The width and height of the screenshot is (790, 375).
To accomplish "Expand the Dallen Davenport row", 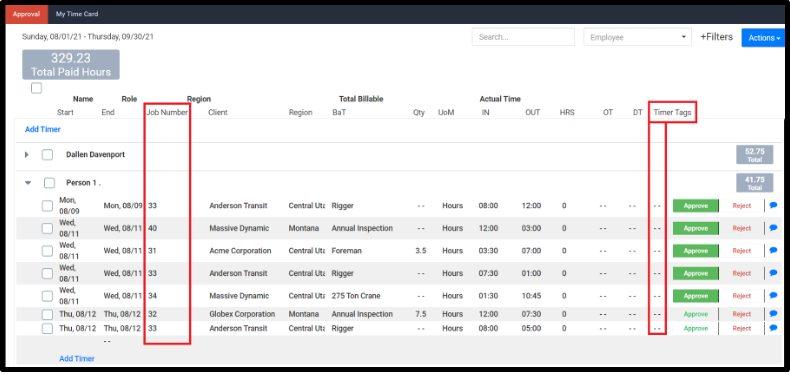I will coord(27,155).
